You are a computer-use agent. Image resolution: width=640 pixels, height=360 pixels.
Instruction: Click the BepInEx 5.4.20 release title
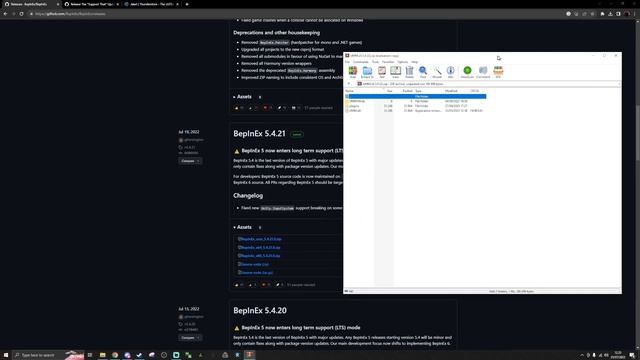click(x=260, y=311)
